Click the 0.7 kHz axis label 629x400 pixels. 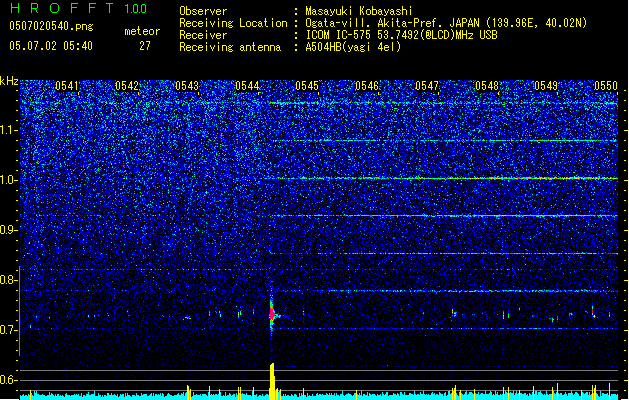pos(9,330)
